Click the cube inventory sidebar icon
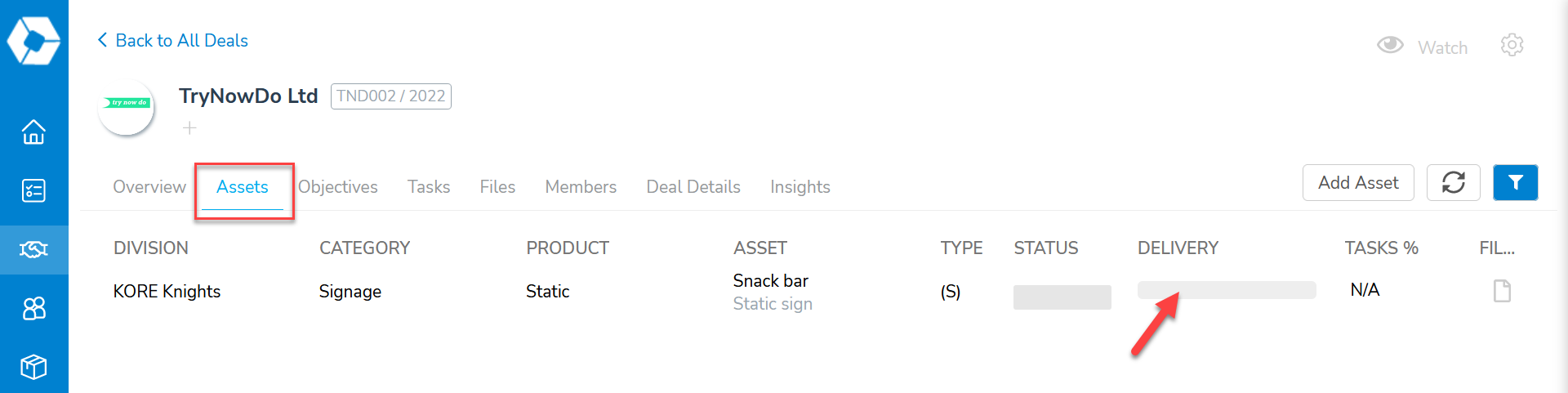The width and height of the screenshot is (1568, 393). point(33,366)
